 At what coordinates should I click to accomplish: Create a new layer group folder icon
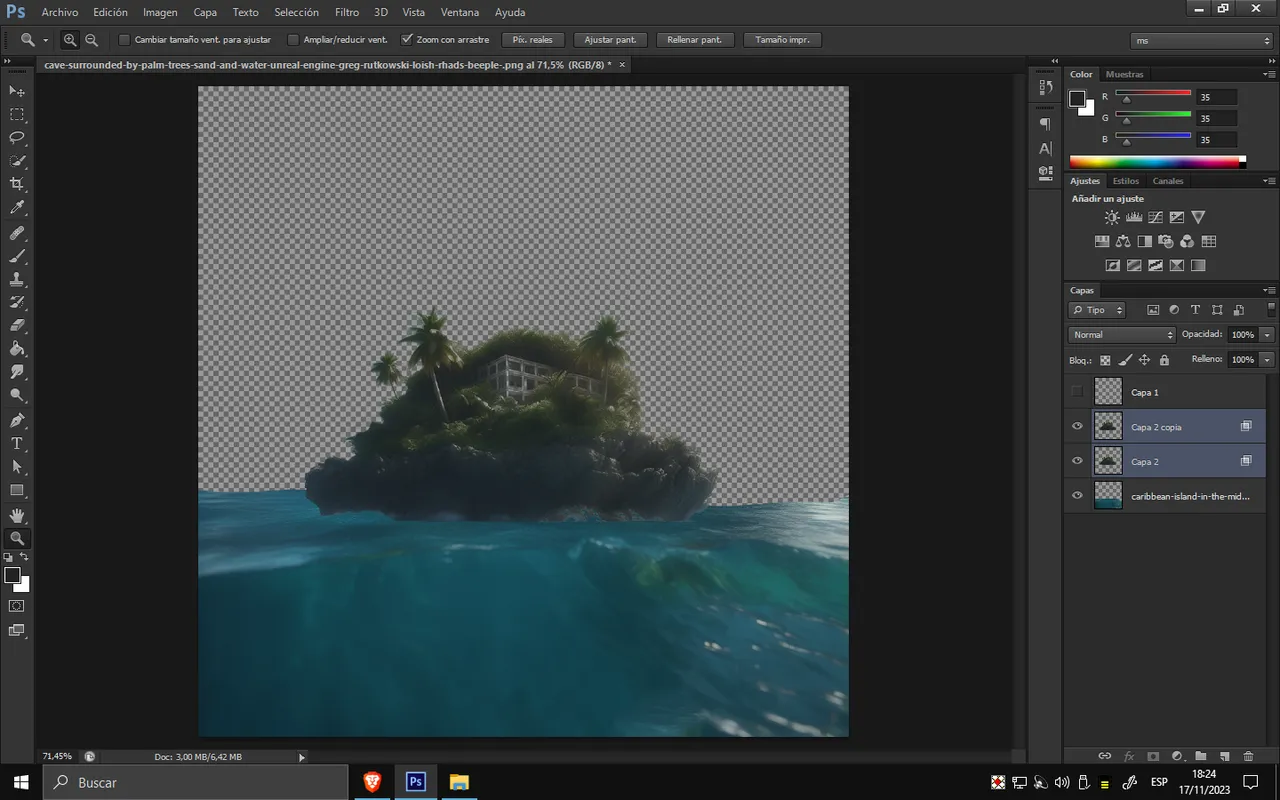(1201, 757)
